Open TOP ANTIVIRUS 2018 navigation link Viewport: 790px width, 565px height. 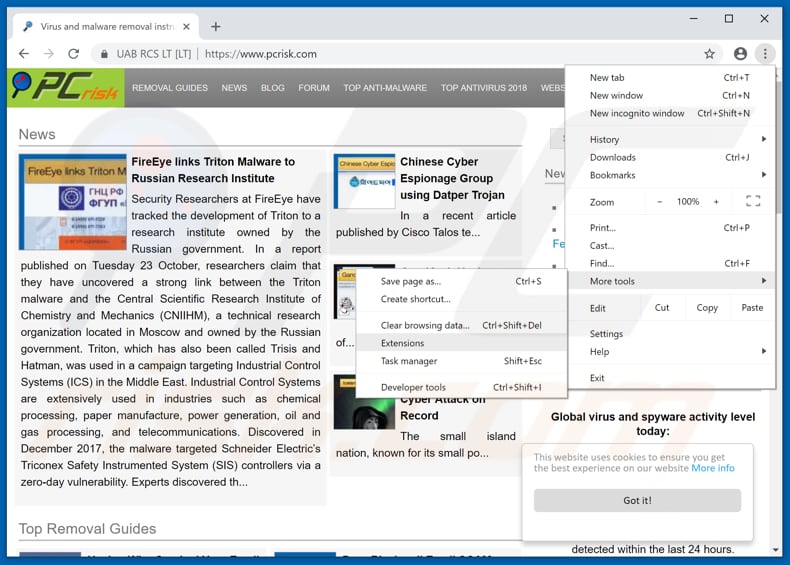click(484, 88)
